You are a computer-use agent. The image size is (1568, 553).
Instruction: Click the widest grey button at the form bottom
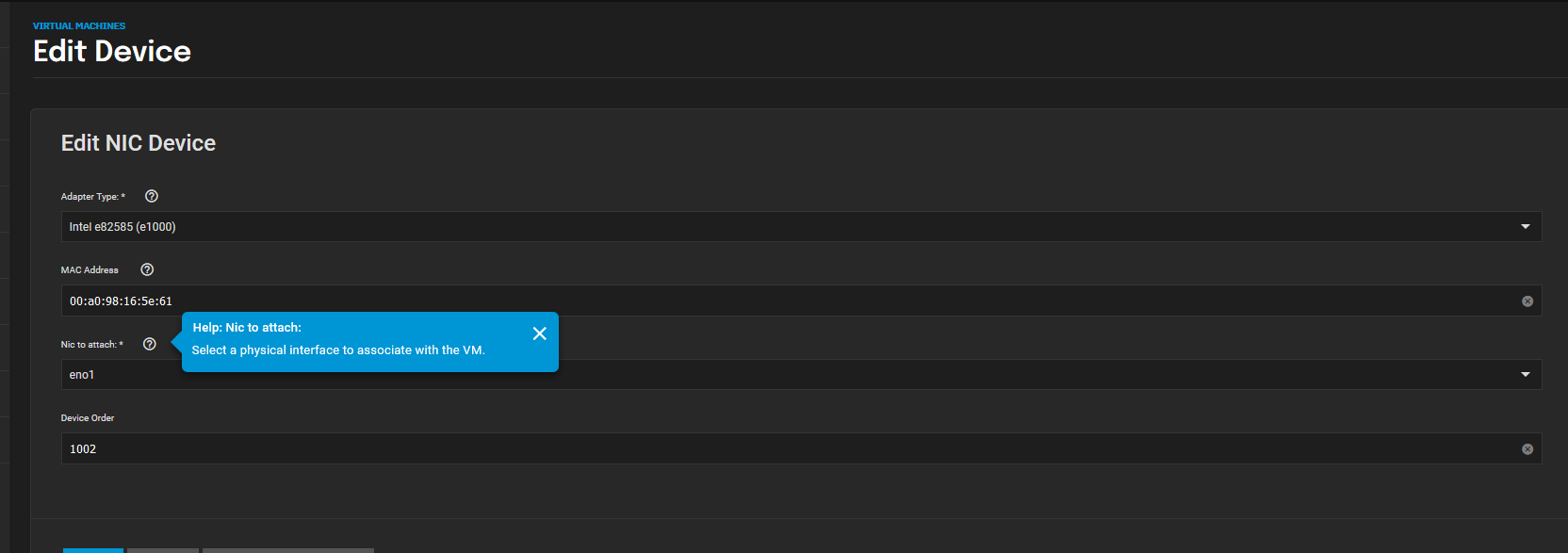288,550
